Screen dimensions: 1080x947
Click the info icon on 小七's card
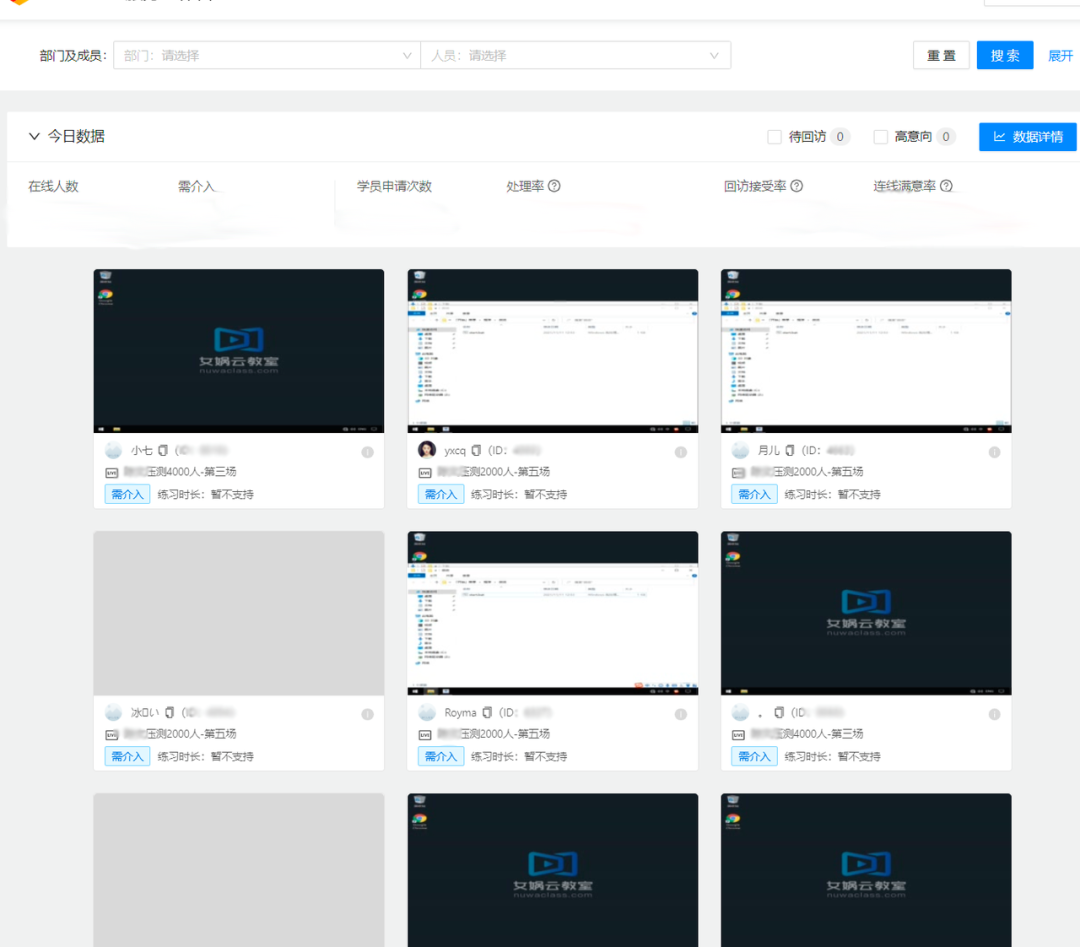pos(368,452)
